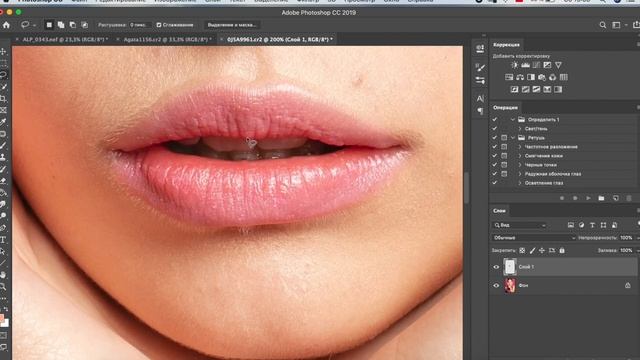Expand the Частотное разложение action

(520, 147)
